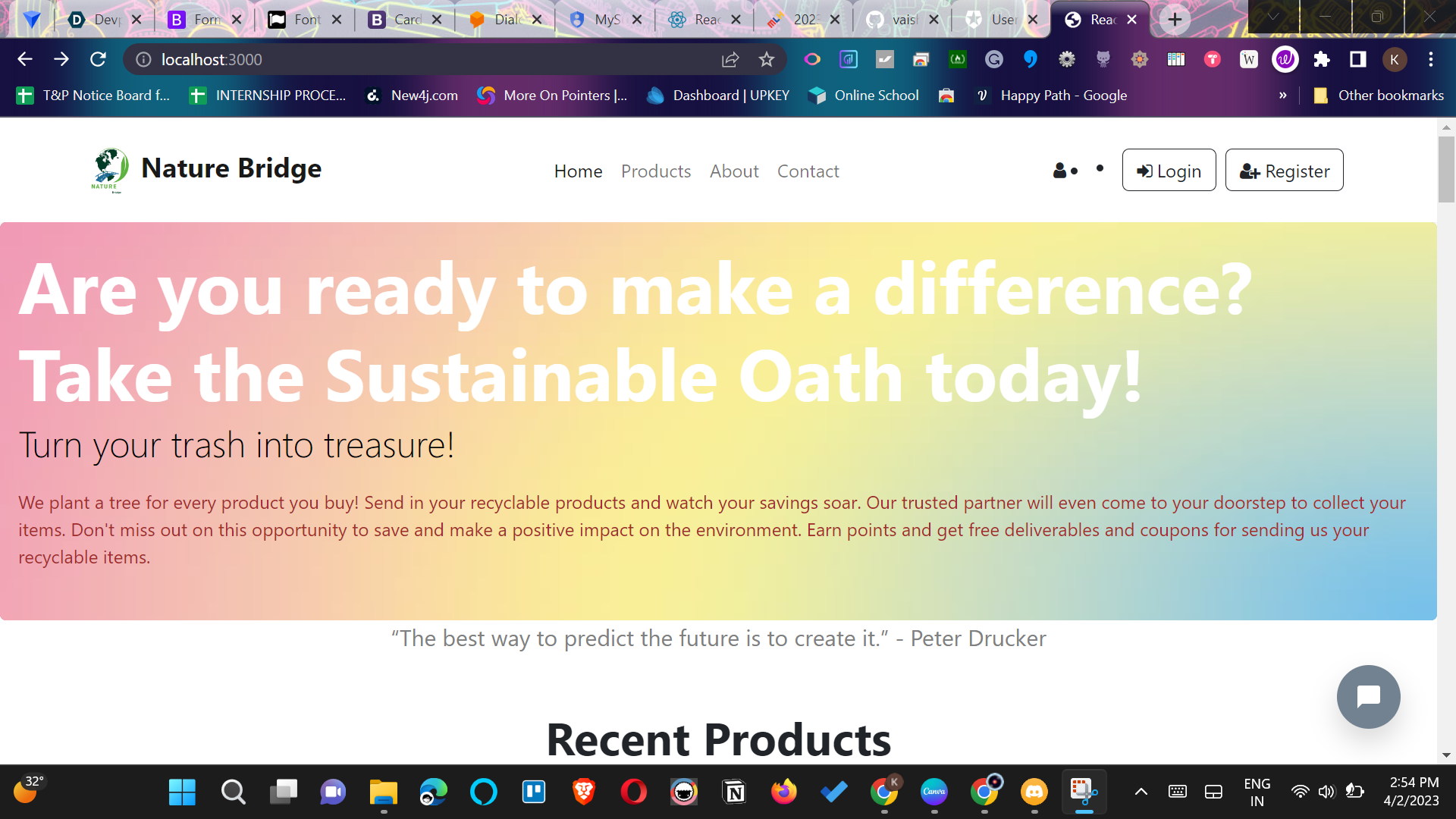Open the Chrome Extensions puzzle icon
Viewport: 1456px width, 819px height.
click(1321, 59)
